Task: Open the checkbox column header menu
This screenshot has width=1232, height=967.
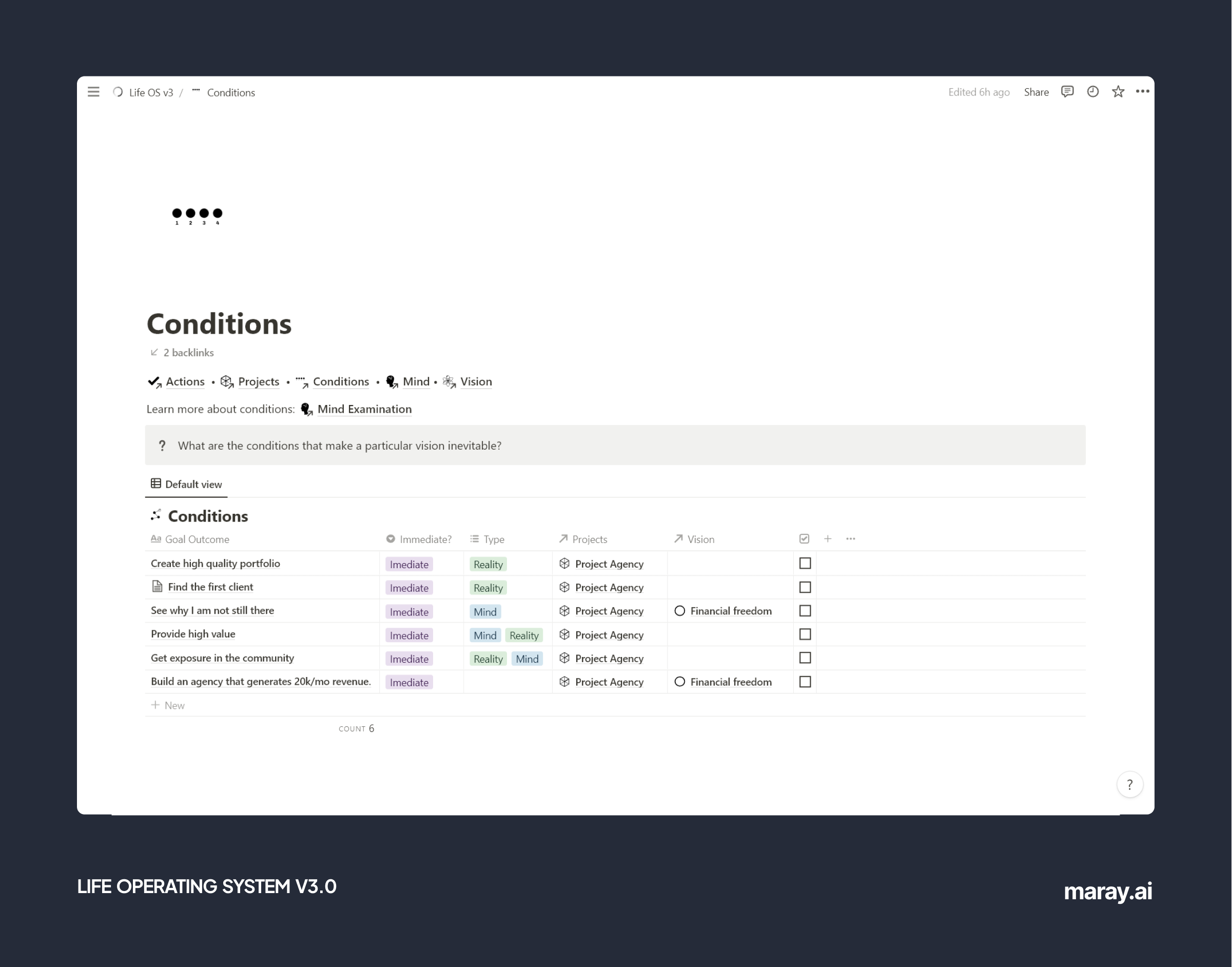Action: [x=804, y=539]
